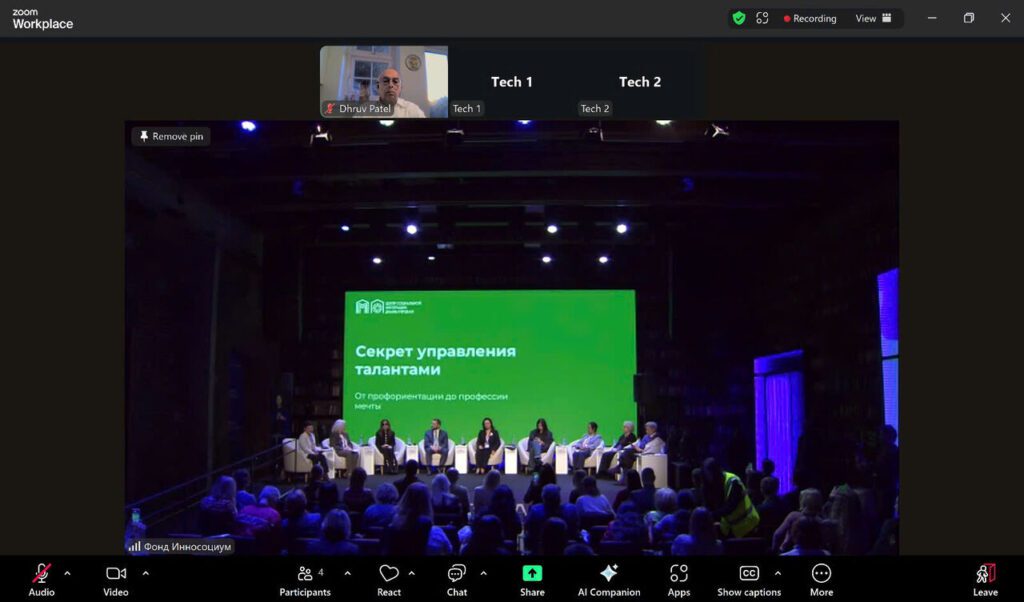This screenshot has height=602, width=1024.
Task: Toggle side-by-side view with the arrows icon
Action: point(762,18)
